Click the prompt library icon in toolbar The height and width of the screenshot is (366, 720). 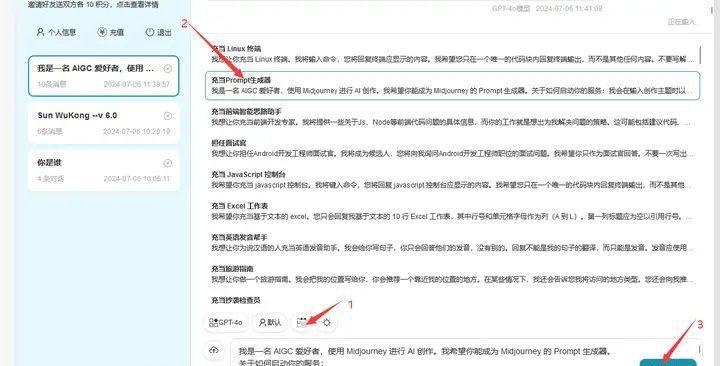302,322
